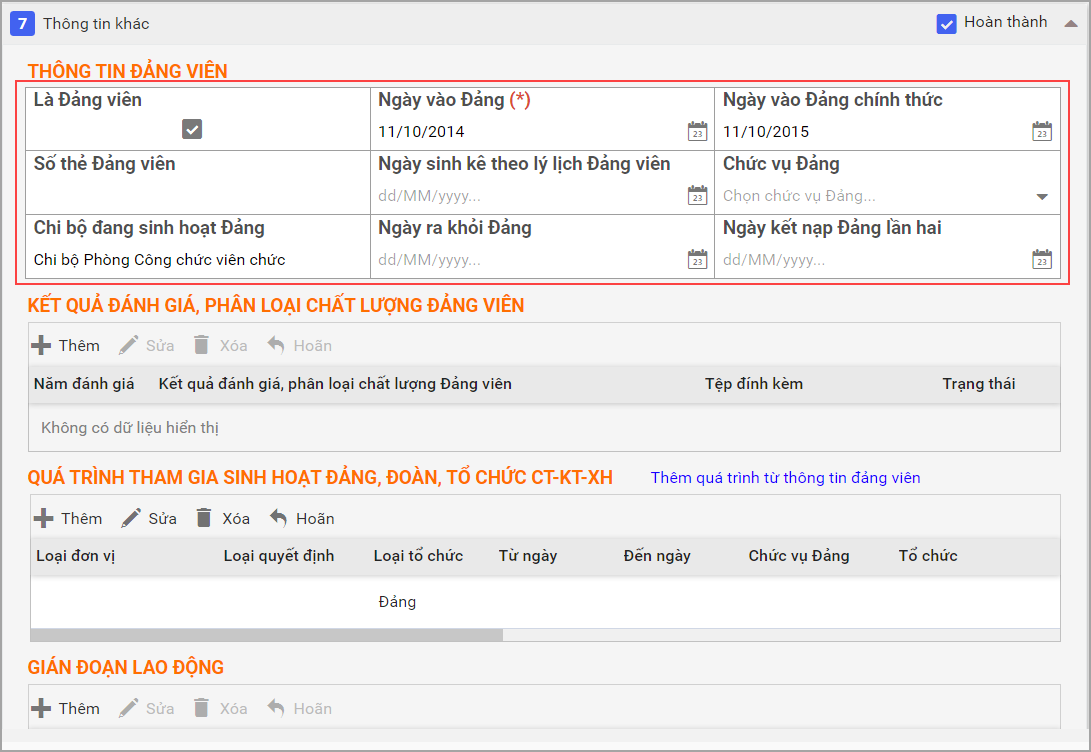Click the Chi bộ đang sinh hoạt Đảng field

click(x=198, y=260)
